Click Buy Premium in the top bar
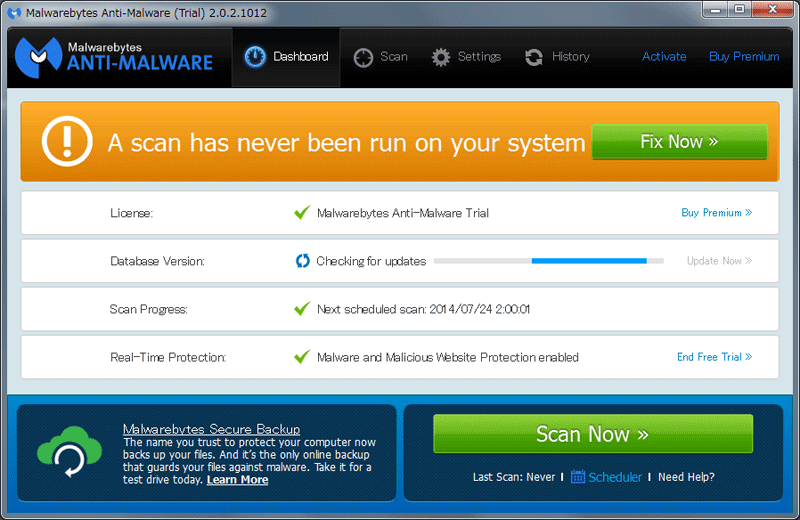This screenshot has height=520, width=800. point(744,56)
